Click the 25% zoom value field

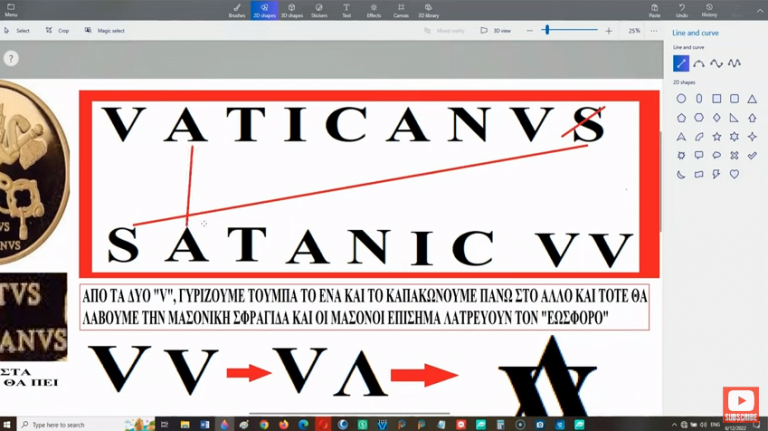point(634,30)
